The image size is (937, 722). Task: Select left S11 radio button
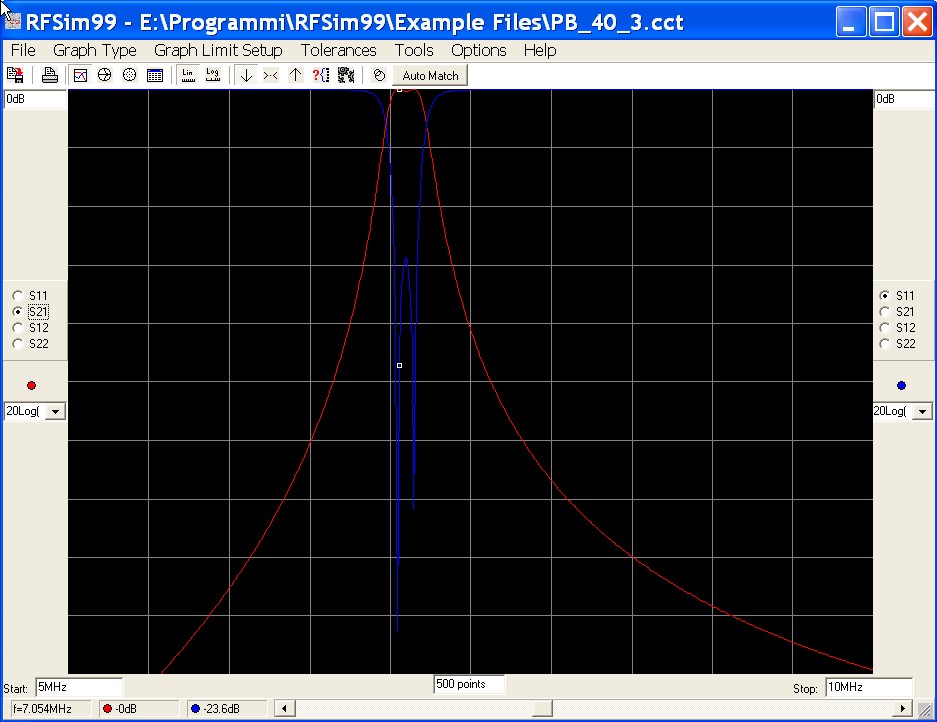click(17, 296)
